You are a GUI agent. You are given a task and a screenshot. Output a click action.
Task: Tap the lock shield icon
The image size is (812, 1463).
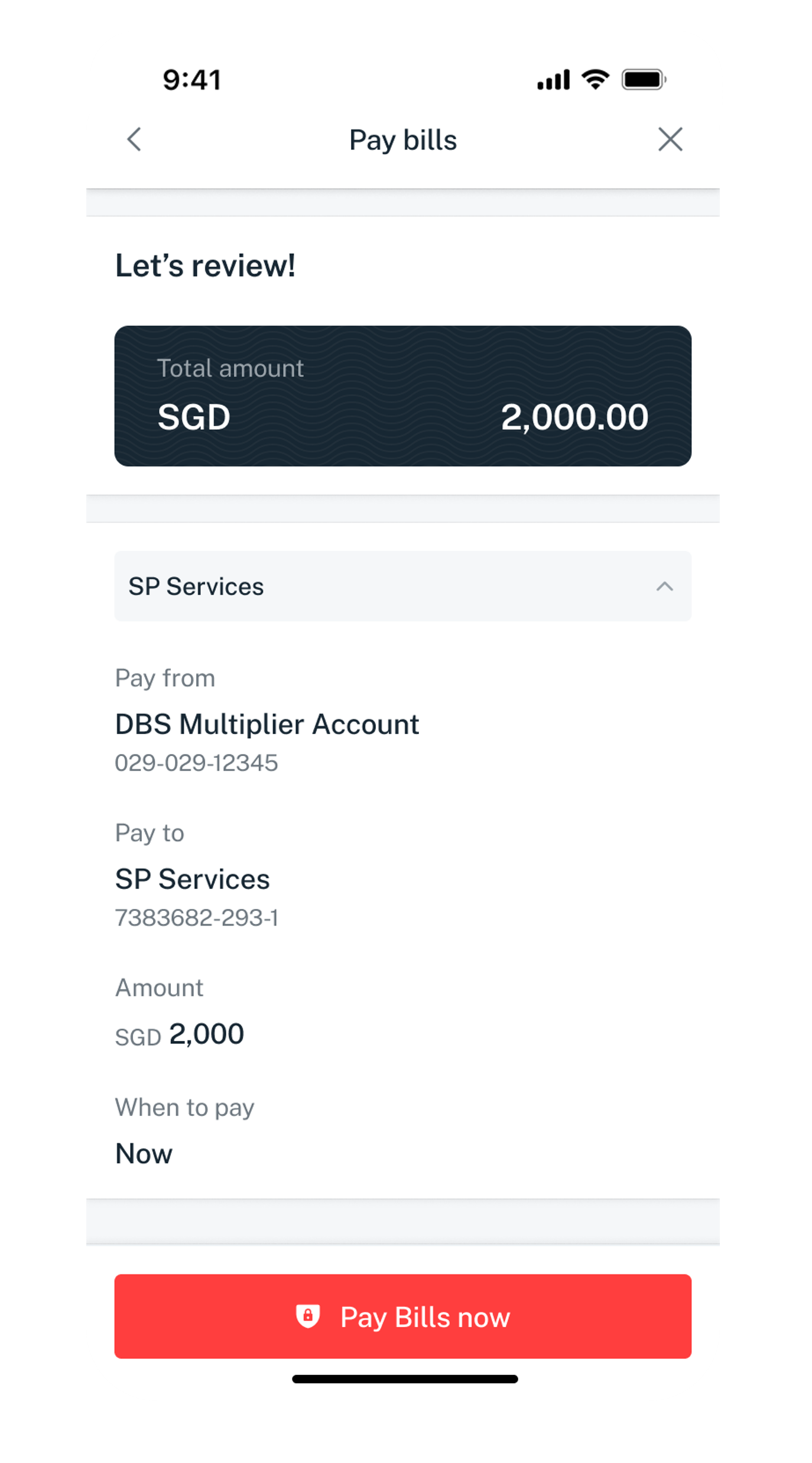[x=308, y=1316]
